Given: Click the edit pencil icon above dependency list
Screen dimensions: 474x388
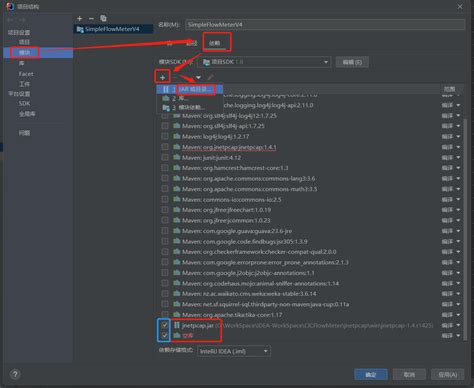Looking at the screenshot, I should point(210,78).
